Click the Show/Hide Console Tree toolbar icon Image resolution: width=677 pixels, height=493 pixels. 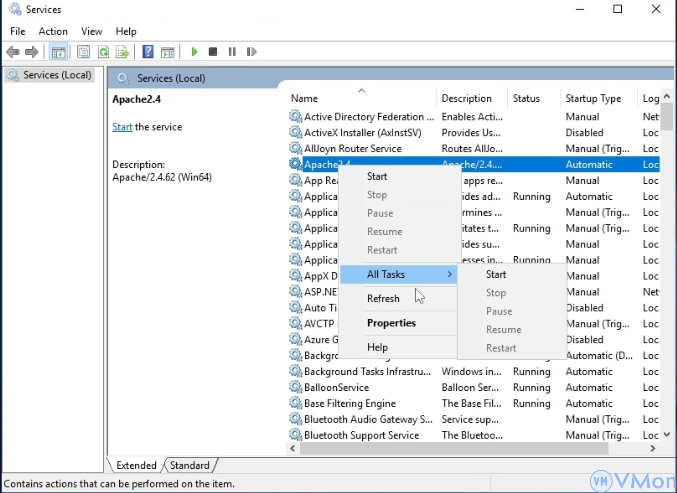59,52
